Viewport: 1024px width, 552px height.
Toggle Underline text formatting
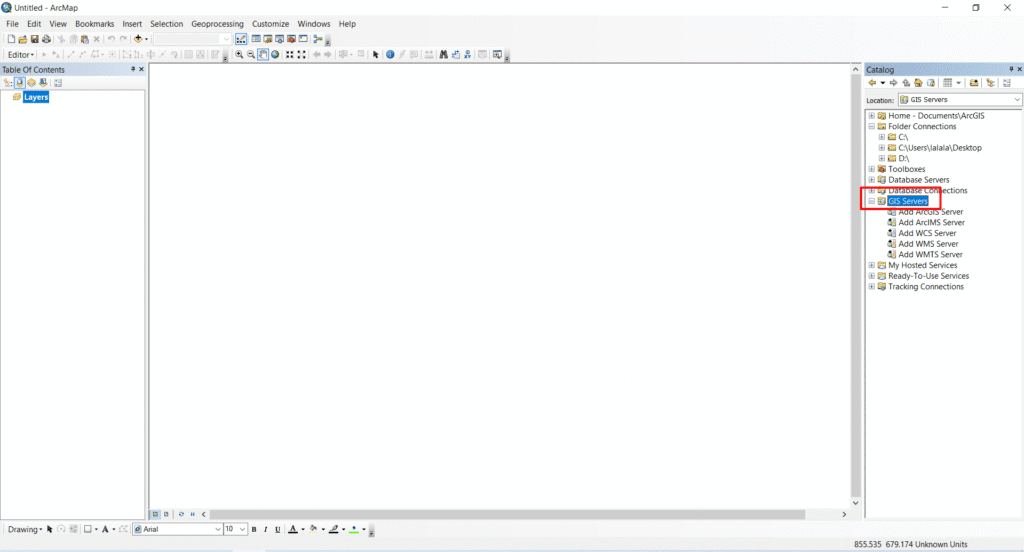click(278, 530)
